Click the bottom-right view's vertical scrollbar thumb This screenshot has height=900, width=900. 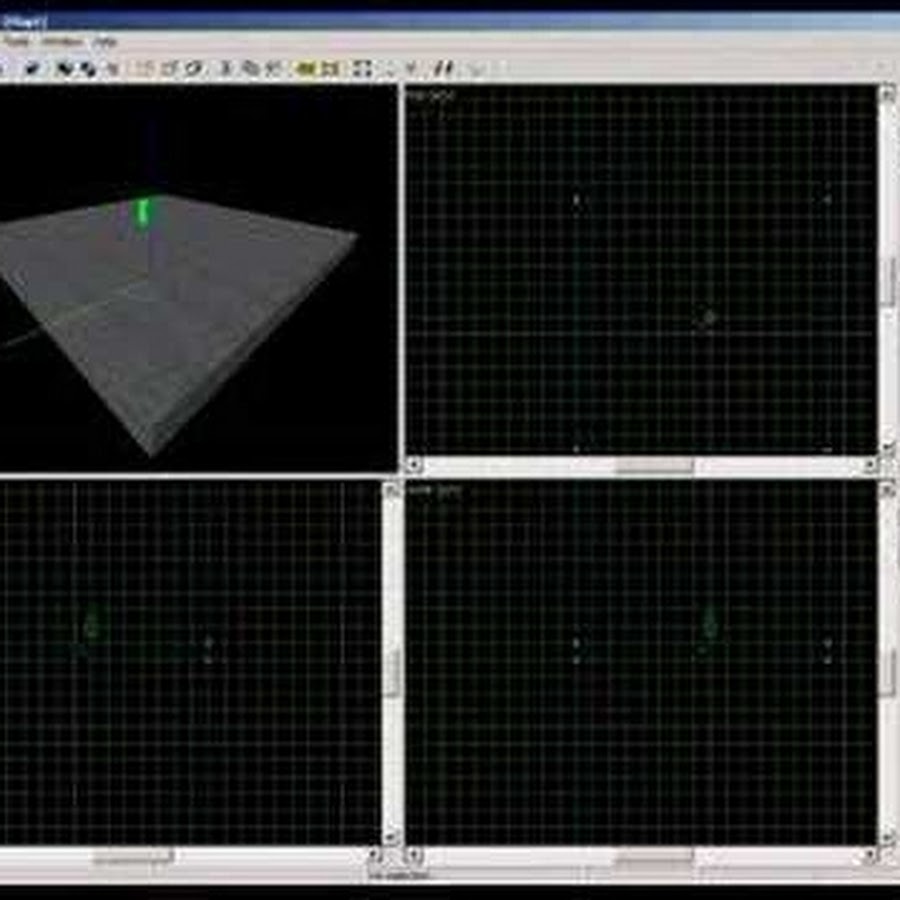(887, 672)
